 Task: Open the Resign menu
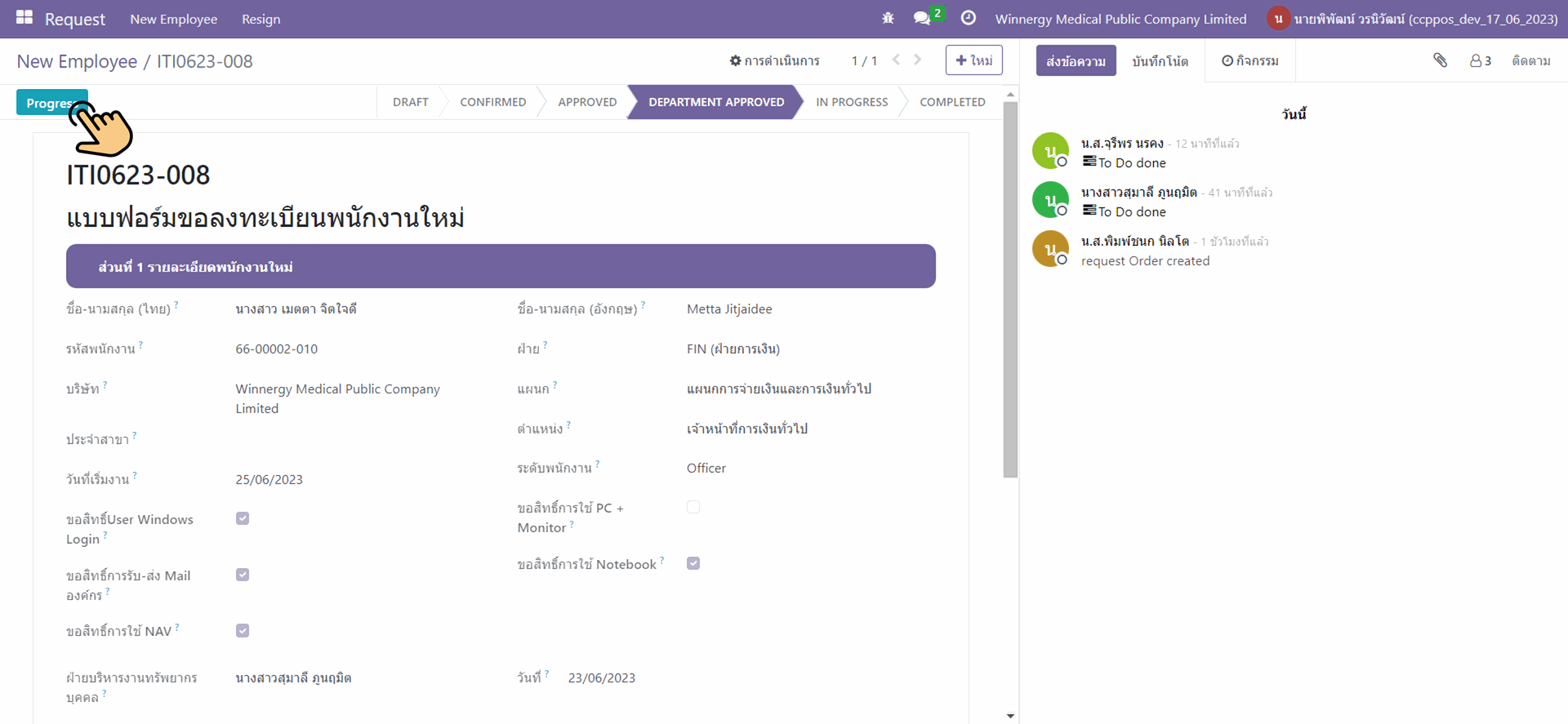coord(261,19)
